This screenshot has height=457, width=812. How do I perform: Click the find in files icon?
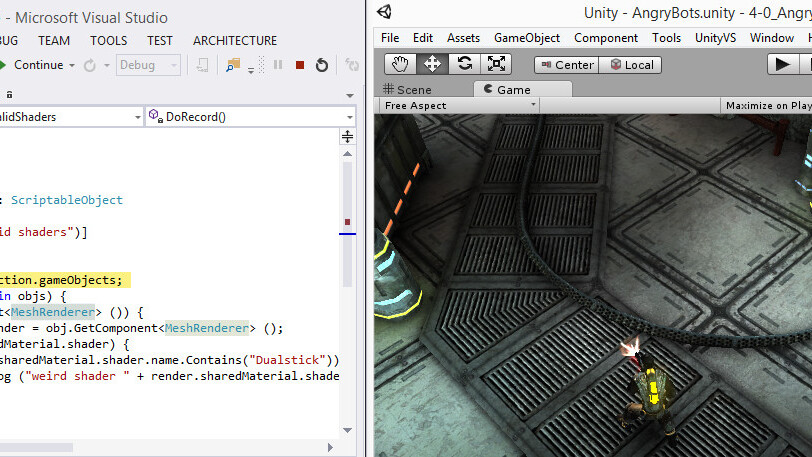(233, 65)
